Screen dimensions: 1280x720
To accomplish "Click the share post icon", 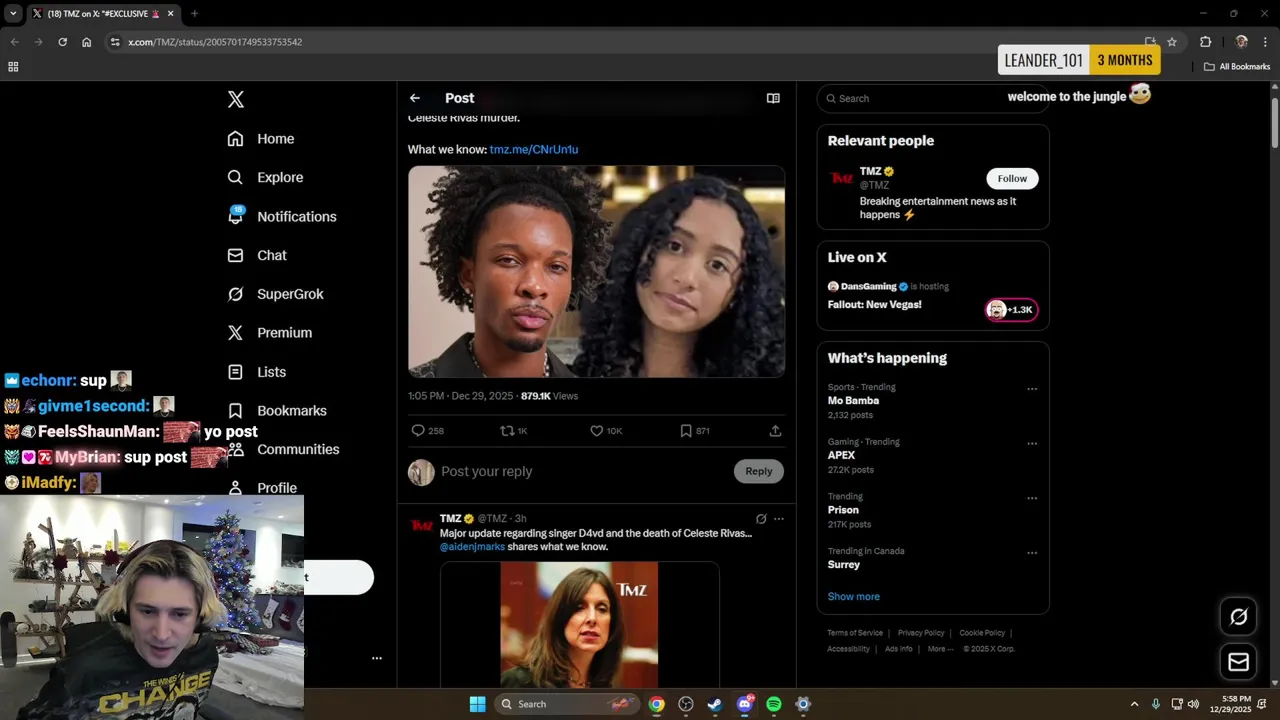I will (x=775, y=431).
